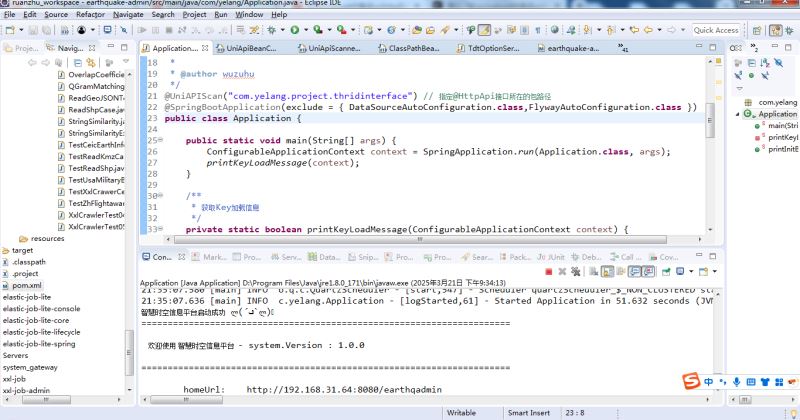The image size is (800, 420).
Task: Open the Open Console dropdown arrow
Action: click(x=715, y=271)
